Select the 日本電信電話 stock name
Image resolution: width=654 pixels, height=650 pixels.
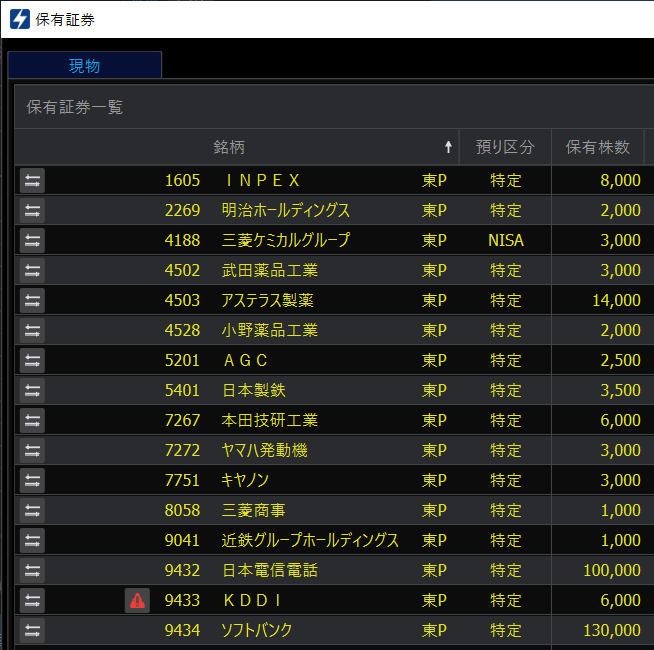[270, 571]
